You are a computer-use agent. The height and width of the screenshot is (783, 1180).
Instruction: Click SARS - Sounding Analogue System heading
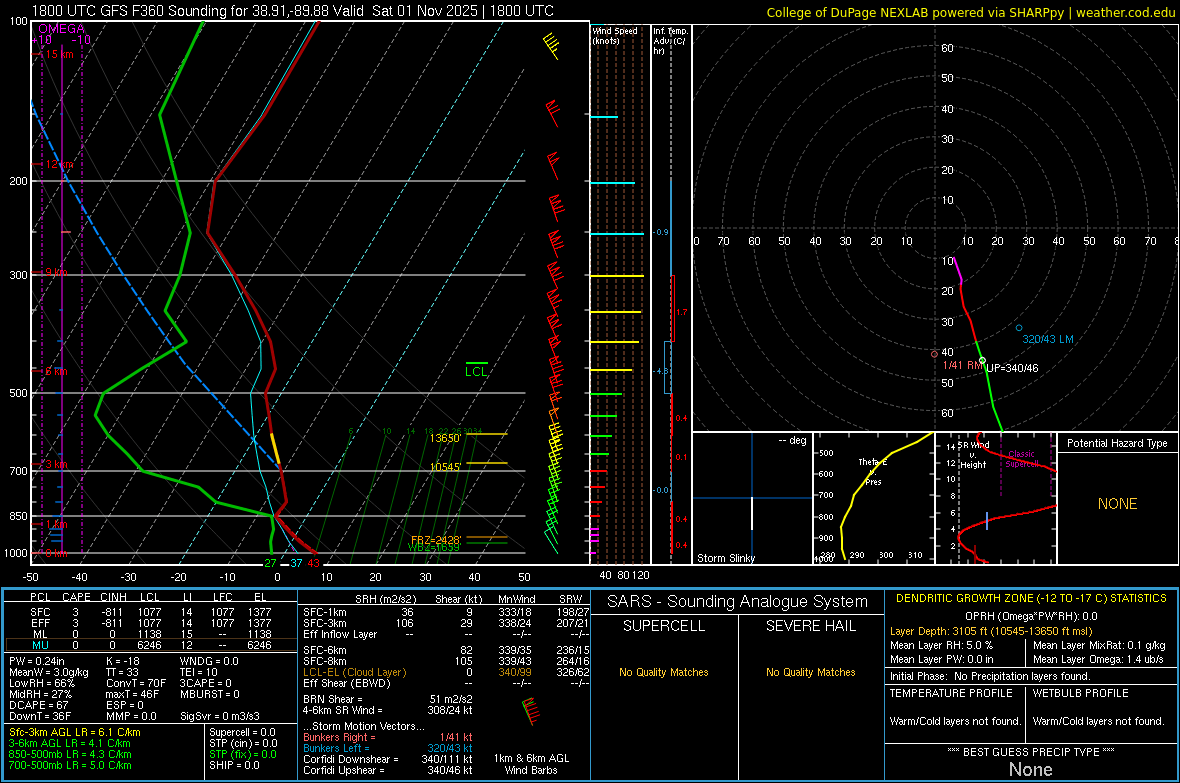737,602
